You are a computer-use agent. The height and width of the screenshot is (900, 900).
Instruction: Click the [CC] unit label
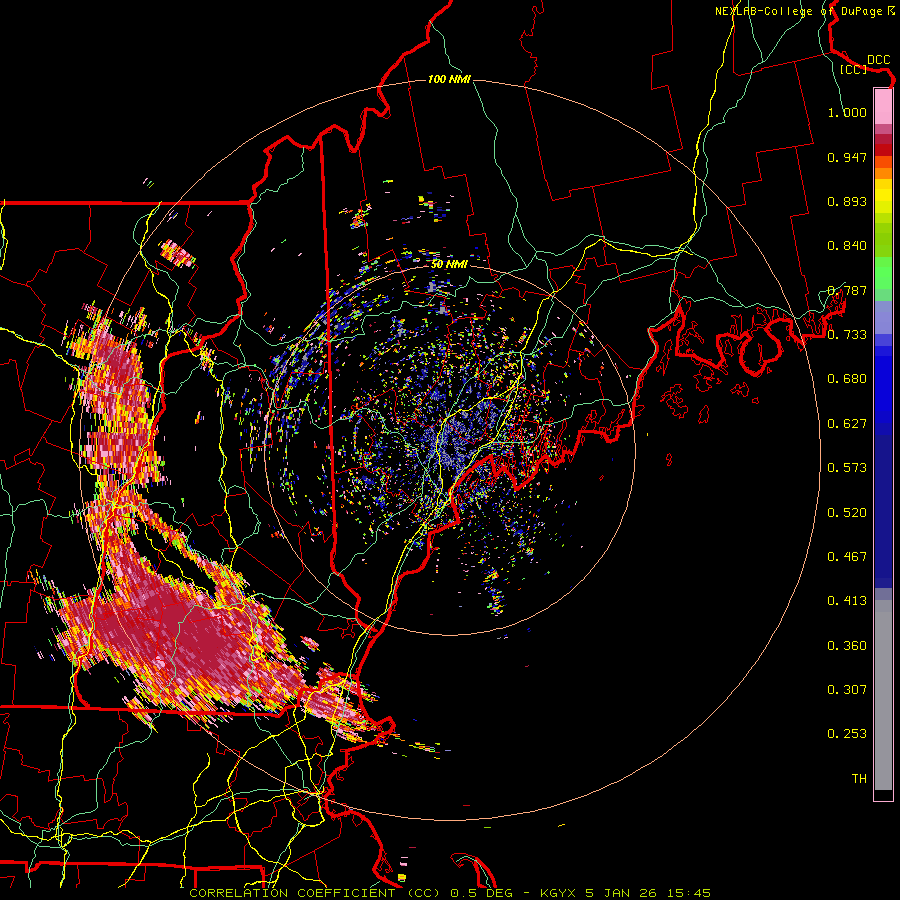tap(854, 69)
